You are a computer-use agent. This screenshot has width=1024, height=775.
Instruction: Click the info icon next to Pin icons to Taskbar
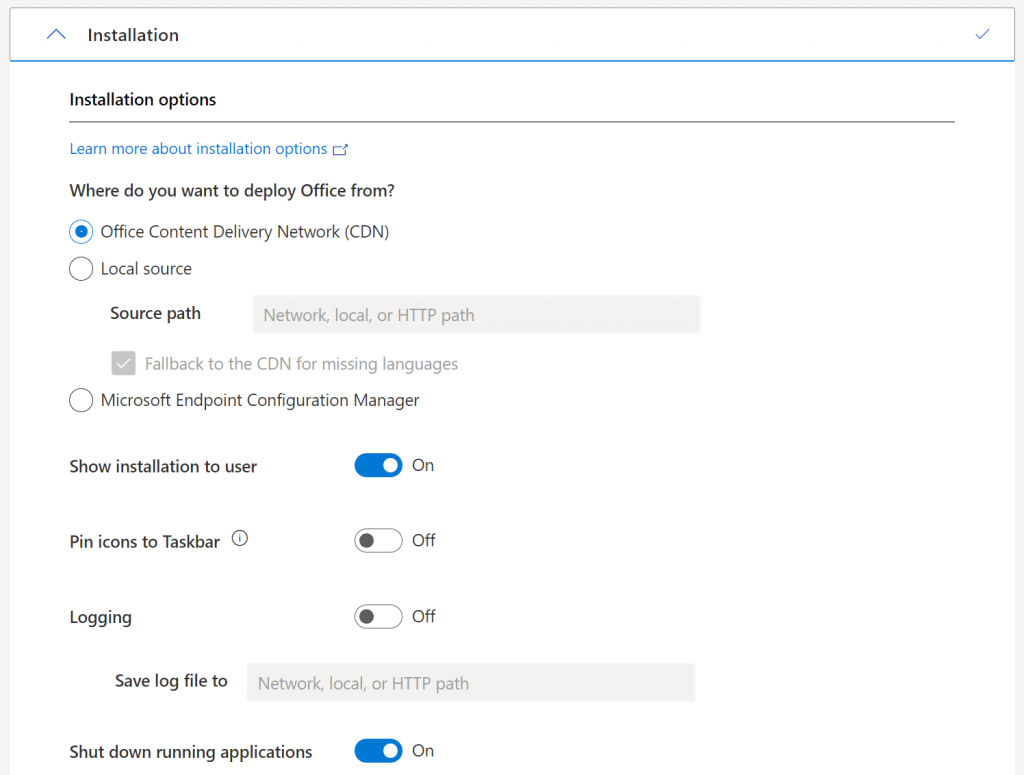click(240, 539)
